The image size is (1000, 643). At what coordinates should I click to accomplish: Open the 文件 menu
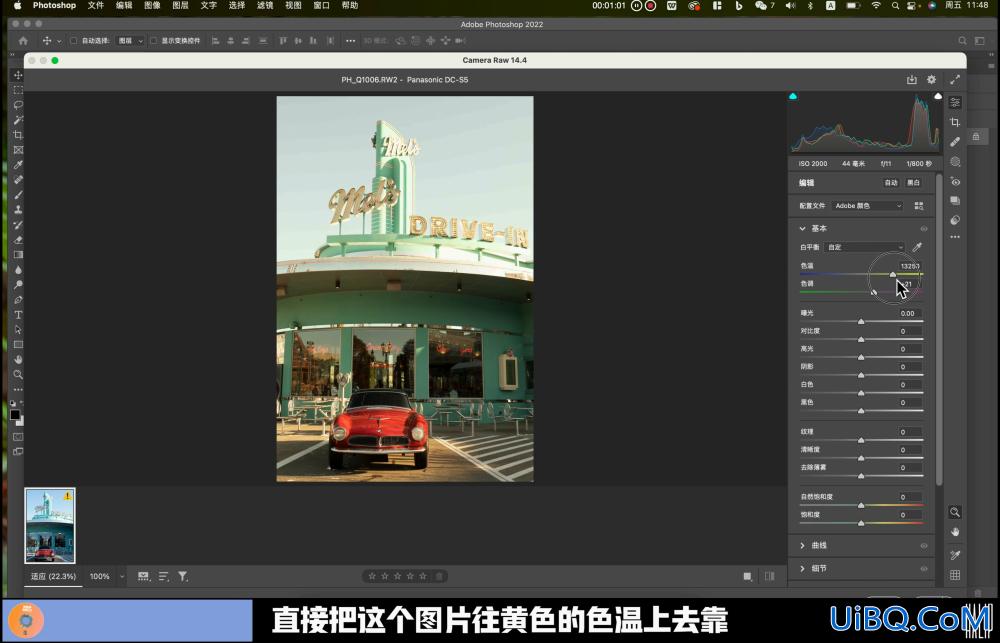pyautogui.click(x=96, y=5)
